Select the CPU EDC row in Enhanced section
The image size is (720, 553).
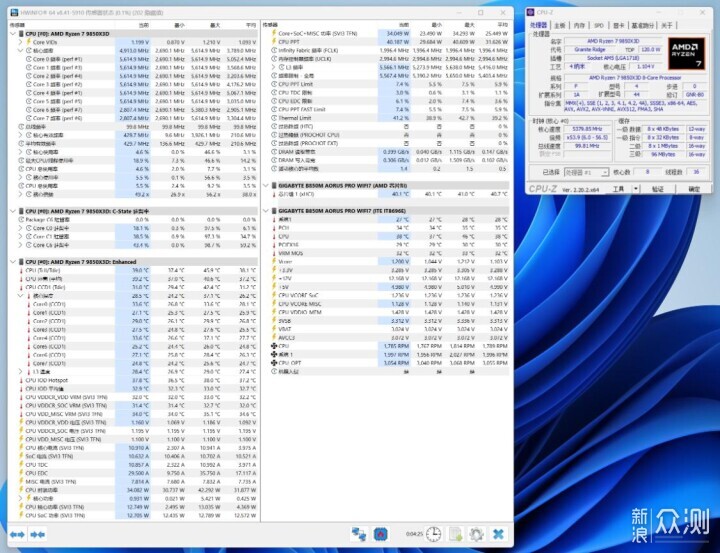coord(133,473)
